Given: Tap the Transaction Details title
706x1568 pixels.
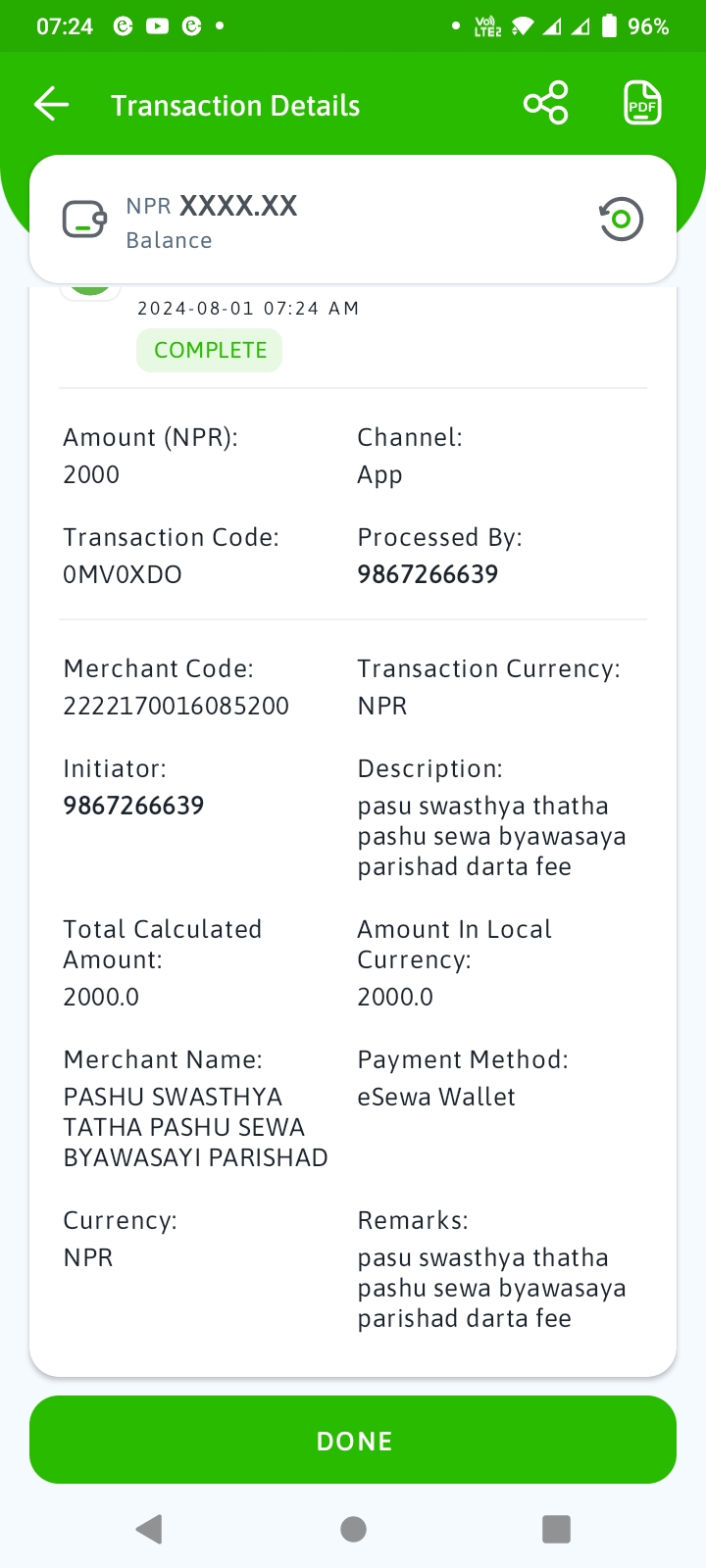Looking at the screenshot, I should click(235, 106).
